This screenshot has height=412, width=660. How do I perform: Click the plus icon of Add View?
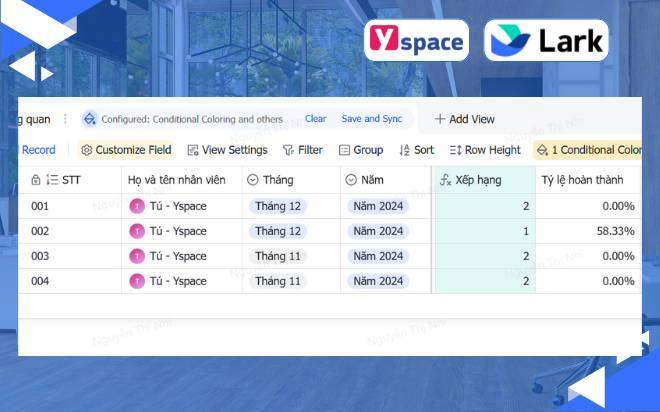pos(440,119)
